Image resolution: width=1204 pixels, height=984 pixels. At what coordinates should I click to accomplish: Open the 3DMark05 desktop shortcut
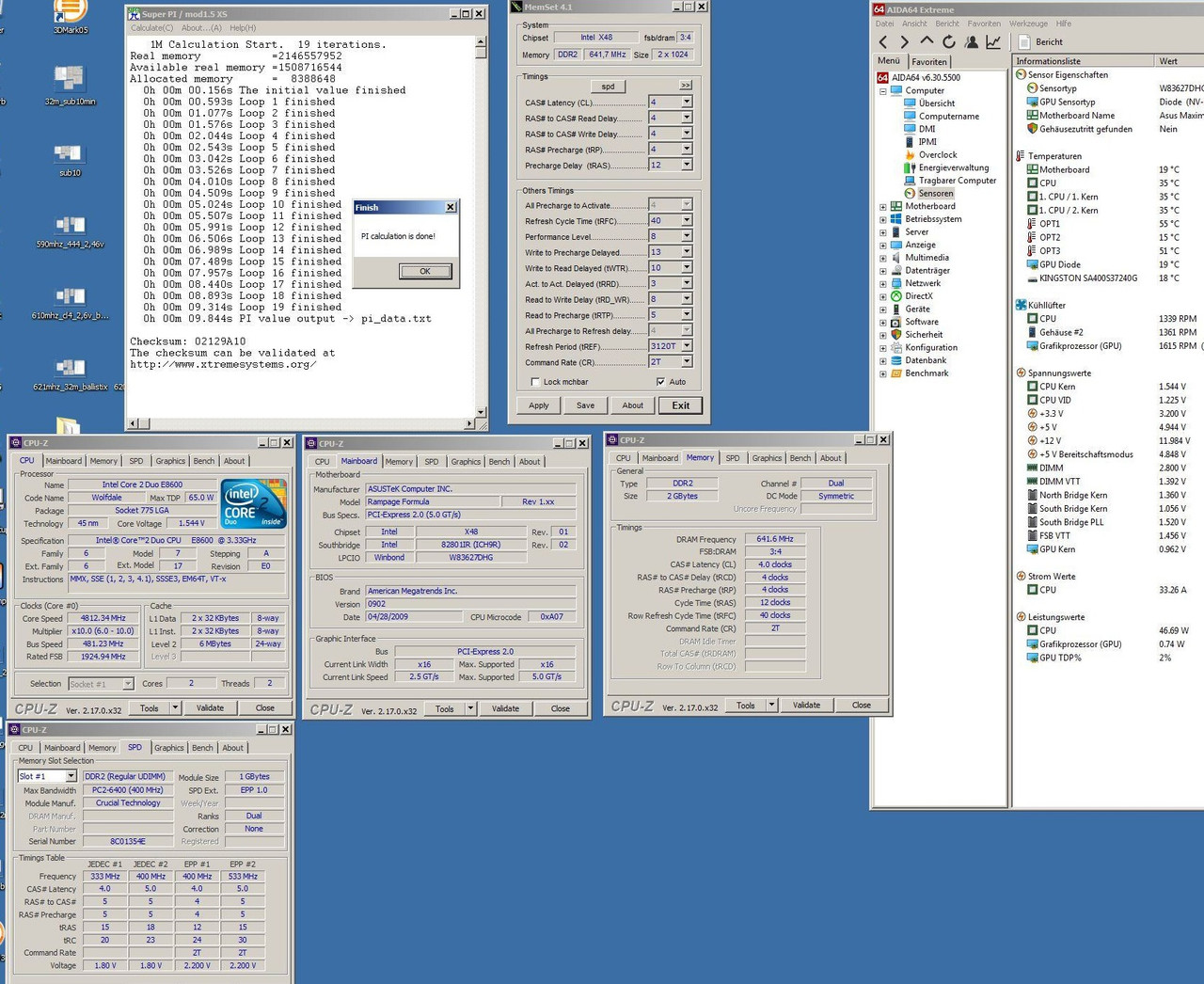pyautogui.click(x=71, y=18)
